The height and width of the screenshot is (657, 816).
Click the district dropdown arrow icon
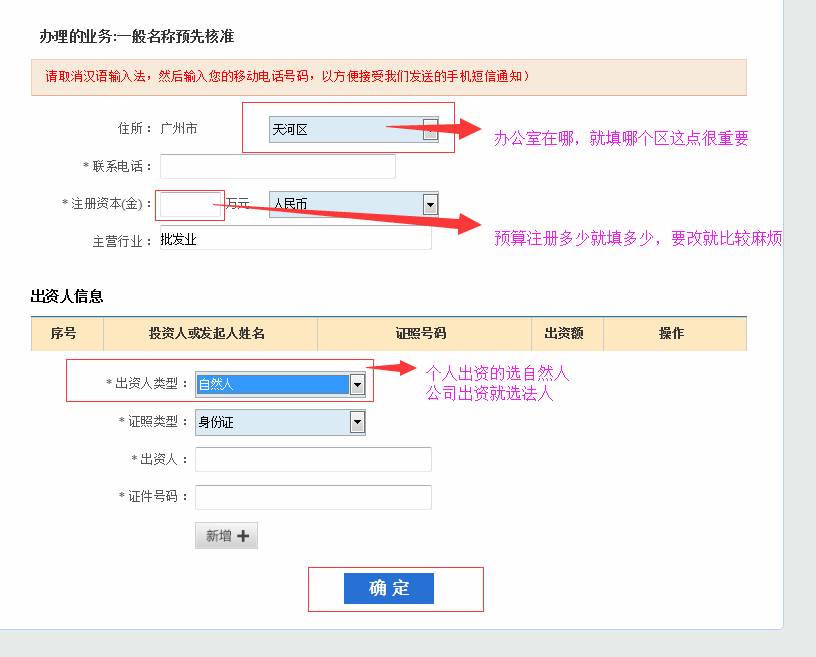(428, 130)
